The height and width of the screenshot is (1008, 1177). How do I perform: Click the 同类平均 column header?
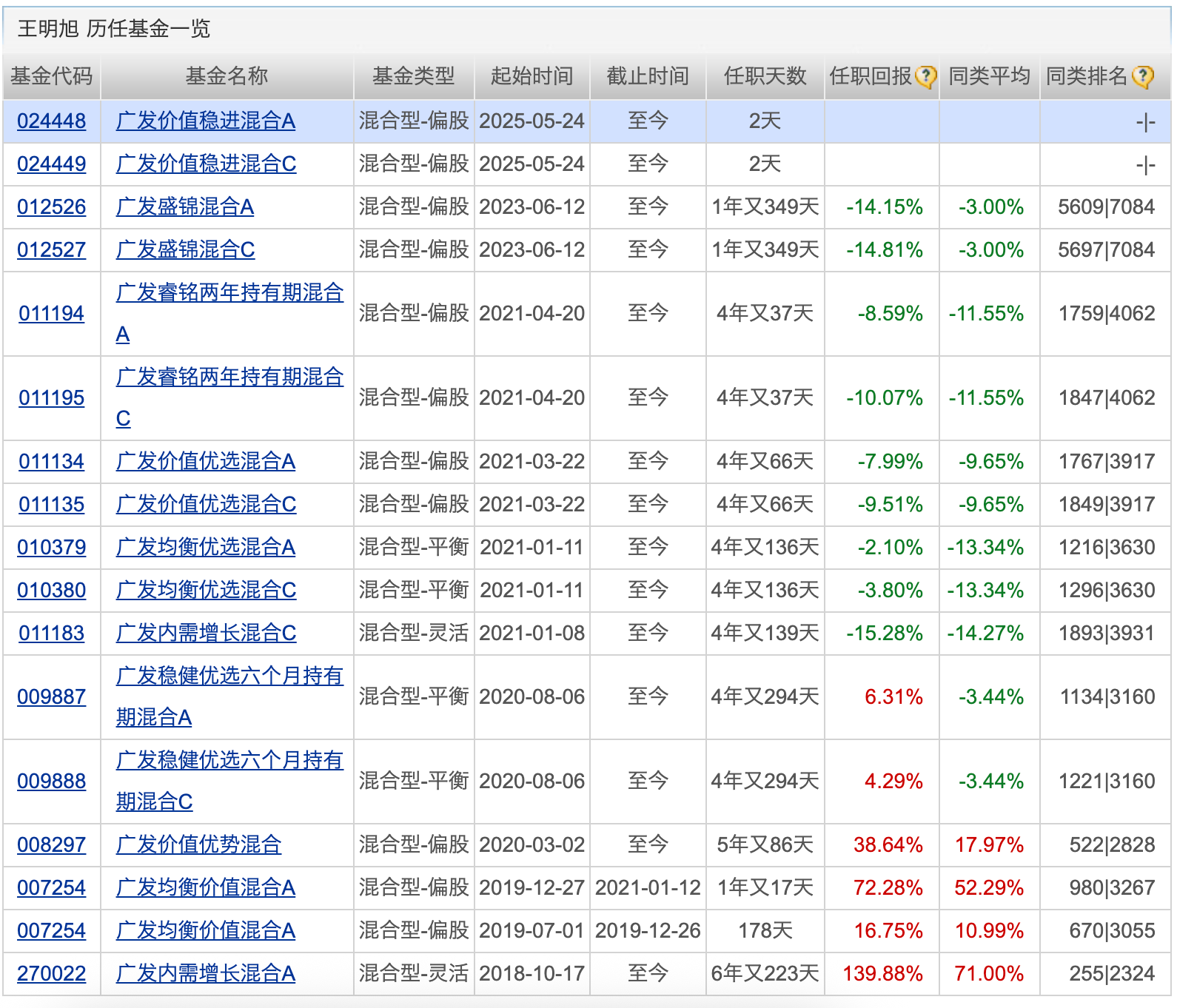990,76
